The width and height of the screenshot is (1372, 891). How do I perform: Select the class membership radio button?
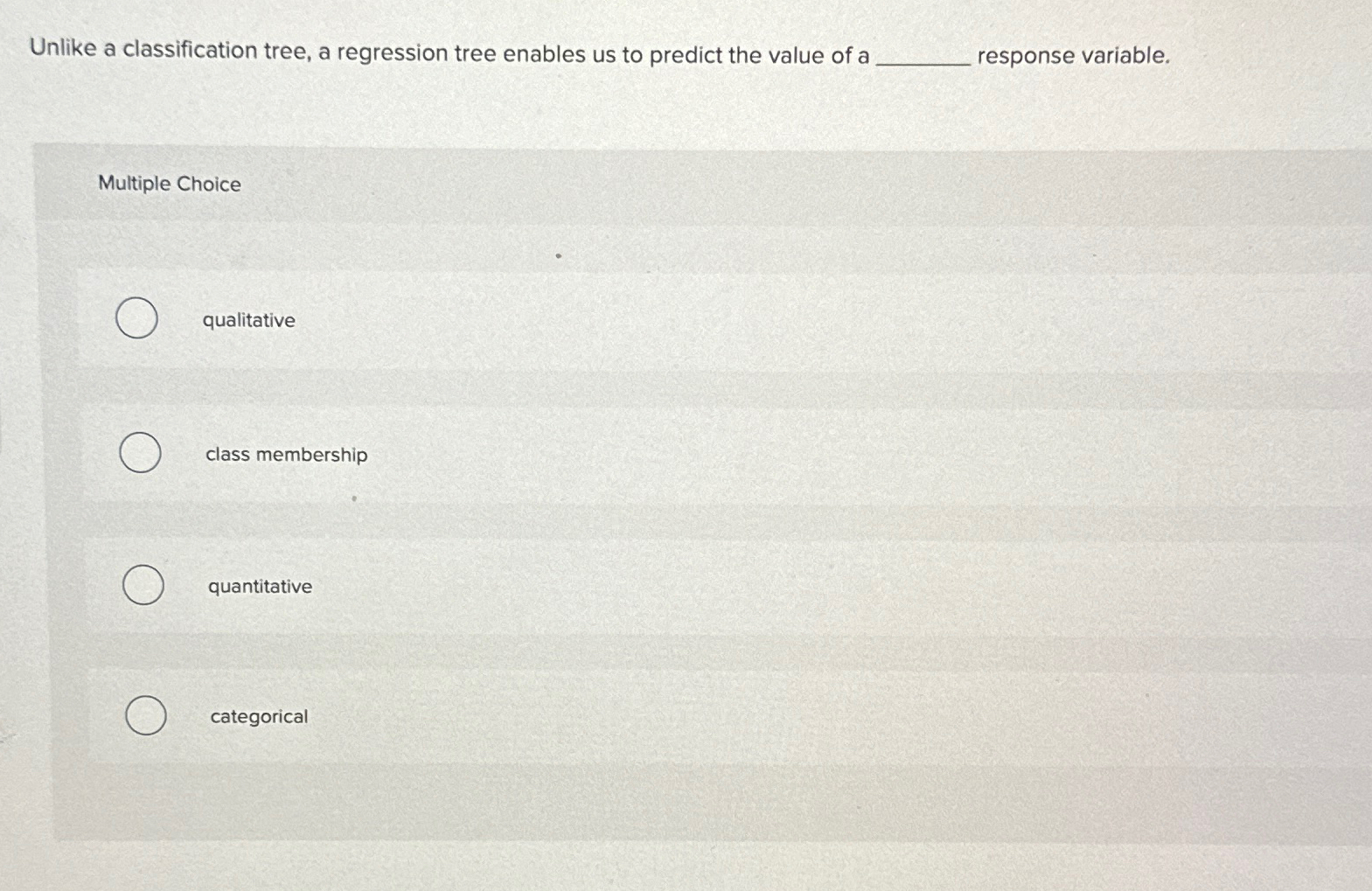click(140, 453)
